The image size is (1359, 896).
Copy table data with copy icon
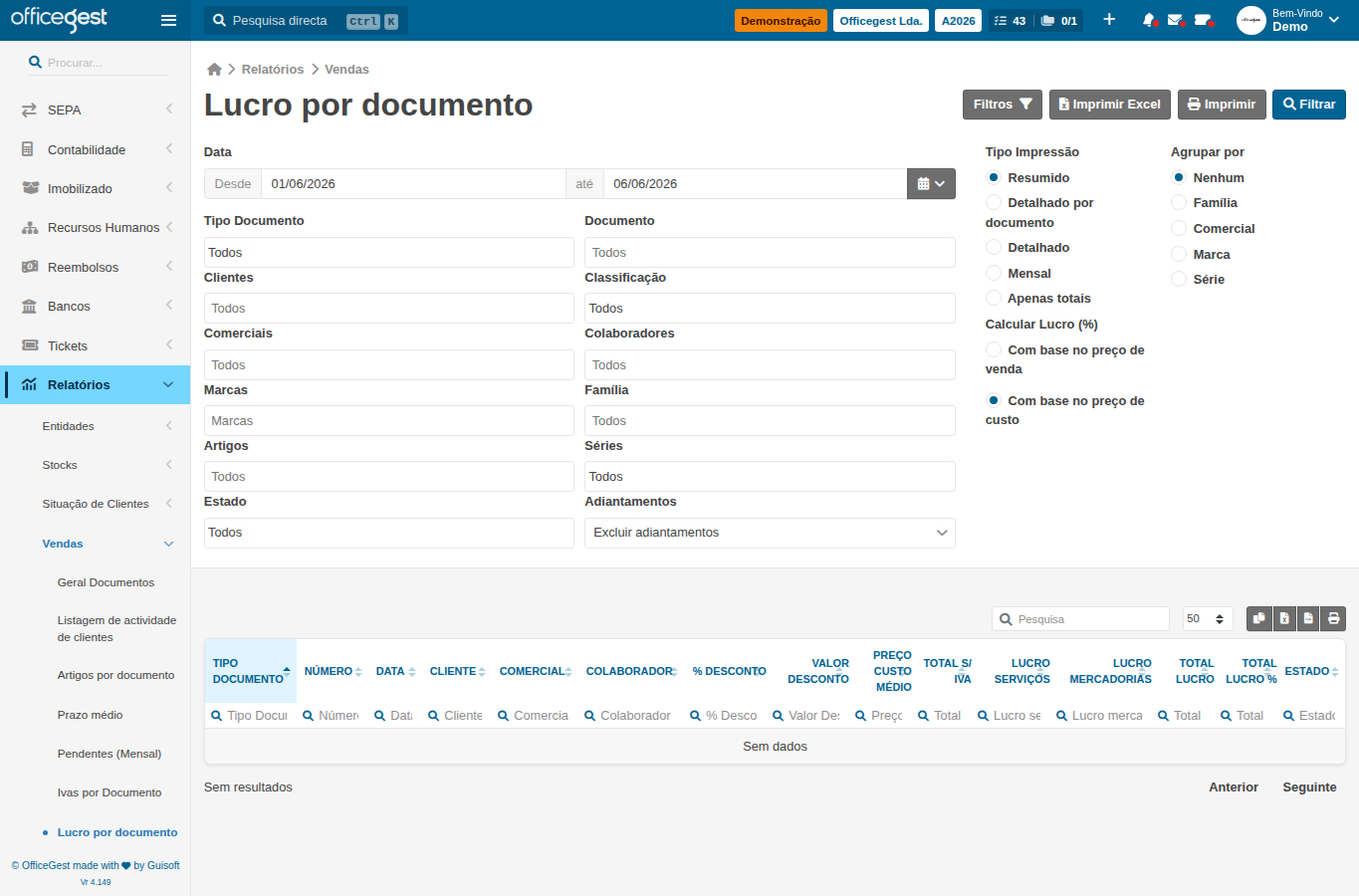pos(1259,619)
